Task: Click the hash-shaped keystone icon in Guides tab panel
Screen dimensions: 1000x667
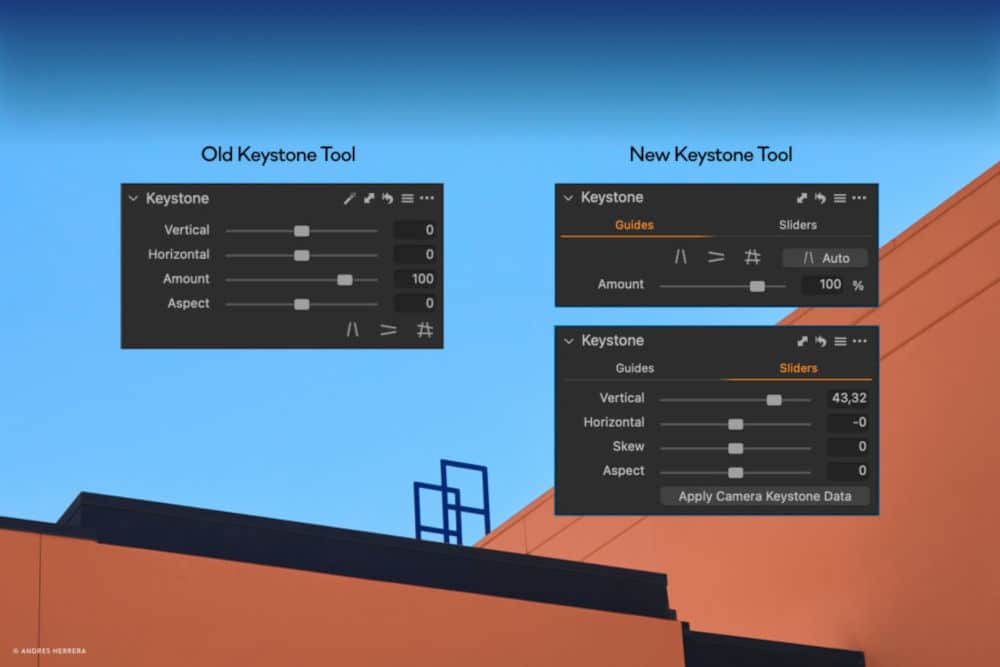Action: click(x=753, y=257)
